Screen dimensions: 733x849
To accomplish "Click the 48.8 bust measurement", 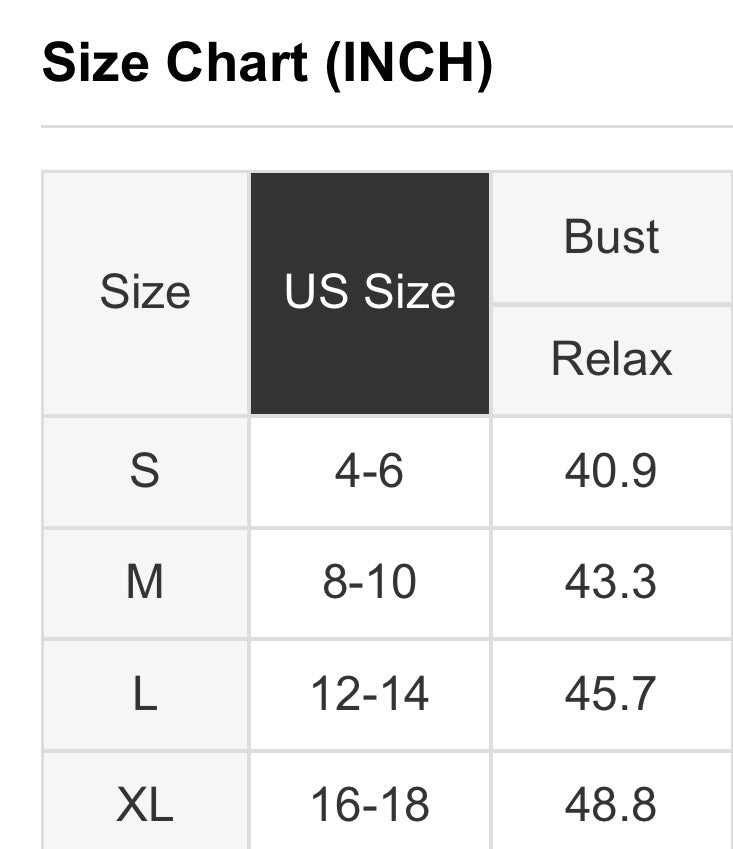I will tap(611, 804).
